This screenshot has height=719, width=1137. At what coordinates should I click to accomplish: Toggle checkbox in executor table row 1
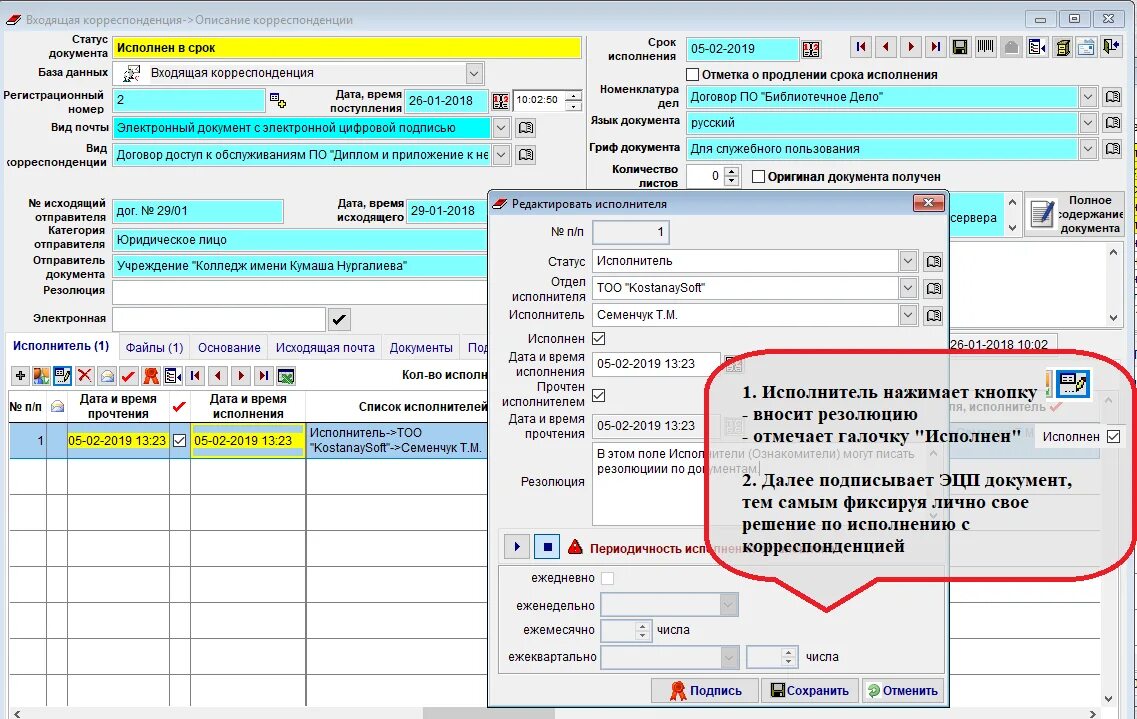coord(180,441)
